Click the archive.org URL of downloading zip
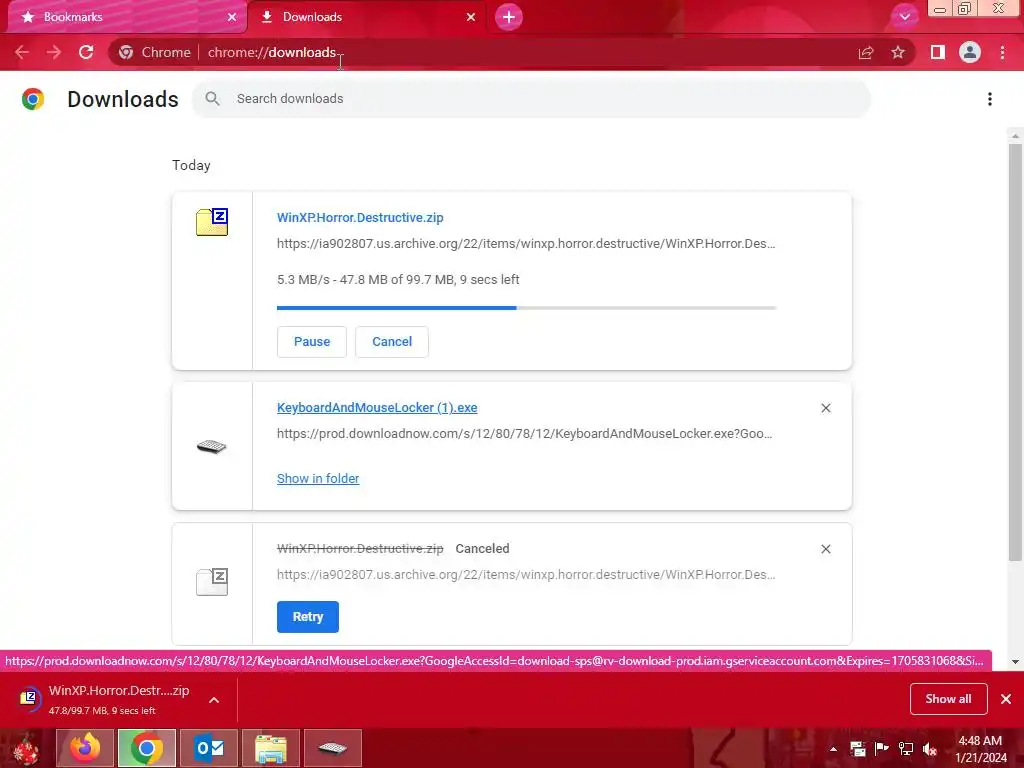The height and width of the screenshot is (768, 1024). click(x=526, y=244)
